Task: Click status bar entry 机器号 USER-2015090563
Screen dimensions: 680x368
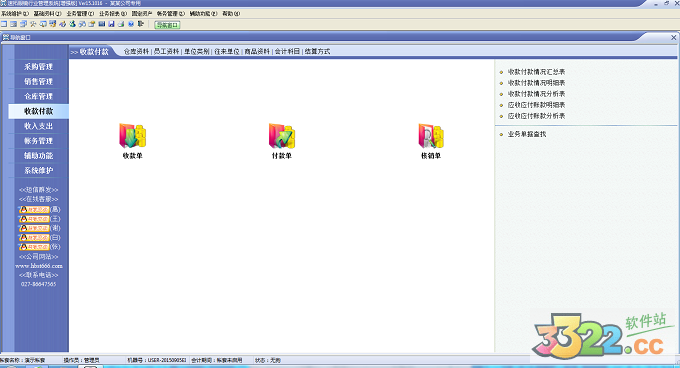Action: 157,360
